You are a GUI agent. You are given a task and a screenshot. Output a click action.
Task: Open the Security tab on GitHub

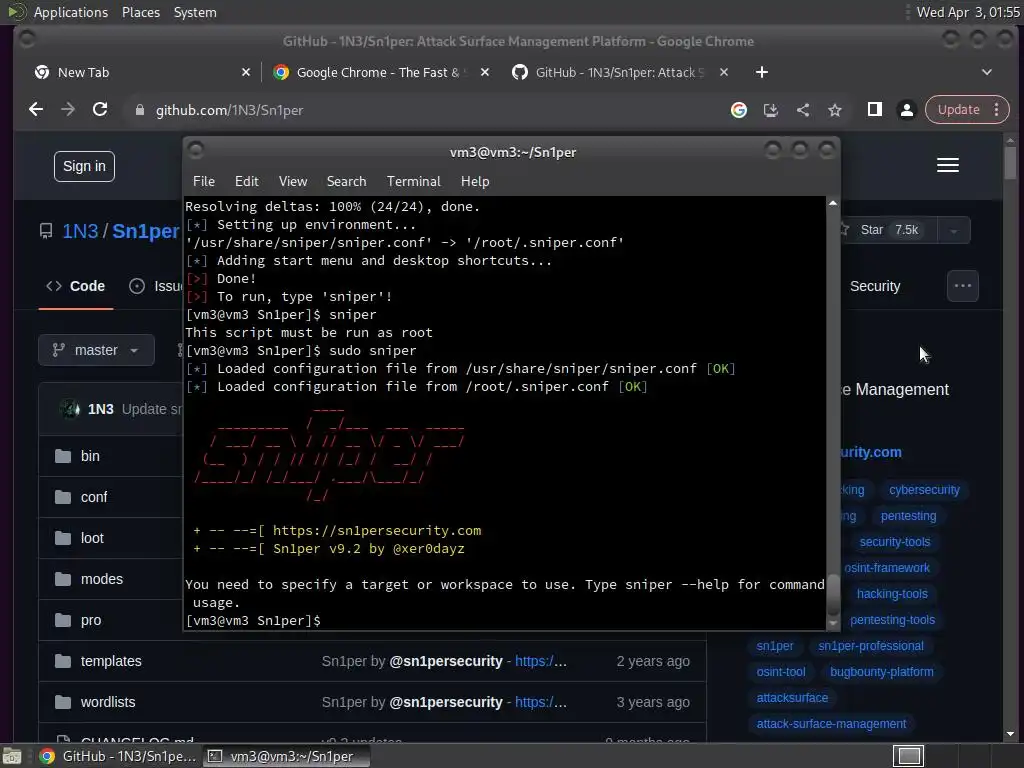tap(874, 286)
